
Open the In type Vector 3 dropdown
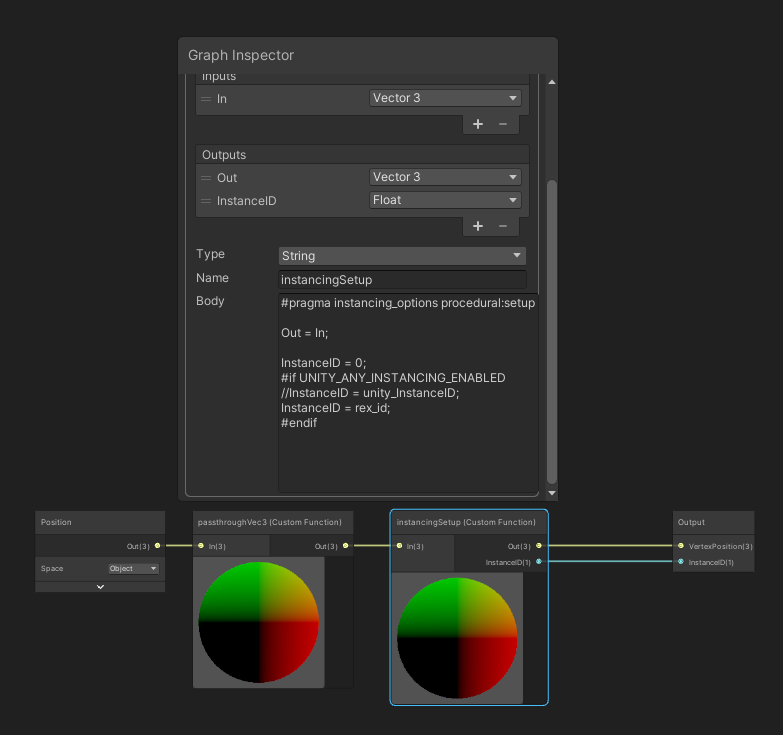click(x=445, y=98)
